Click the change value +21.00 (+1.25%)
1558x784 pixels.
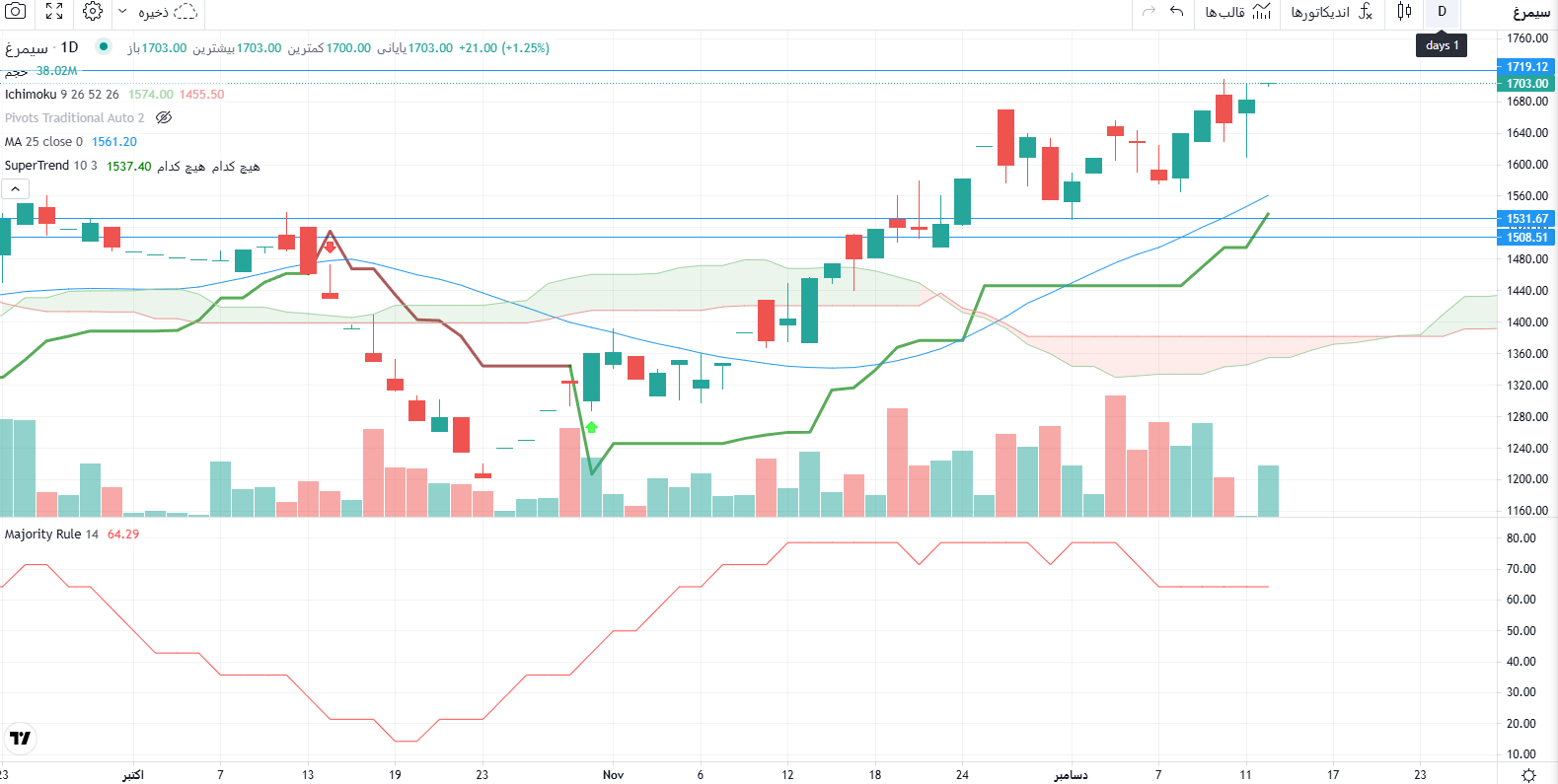[x=503, y=48]
